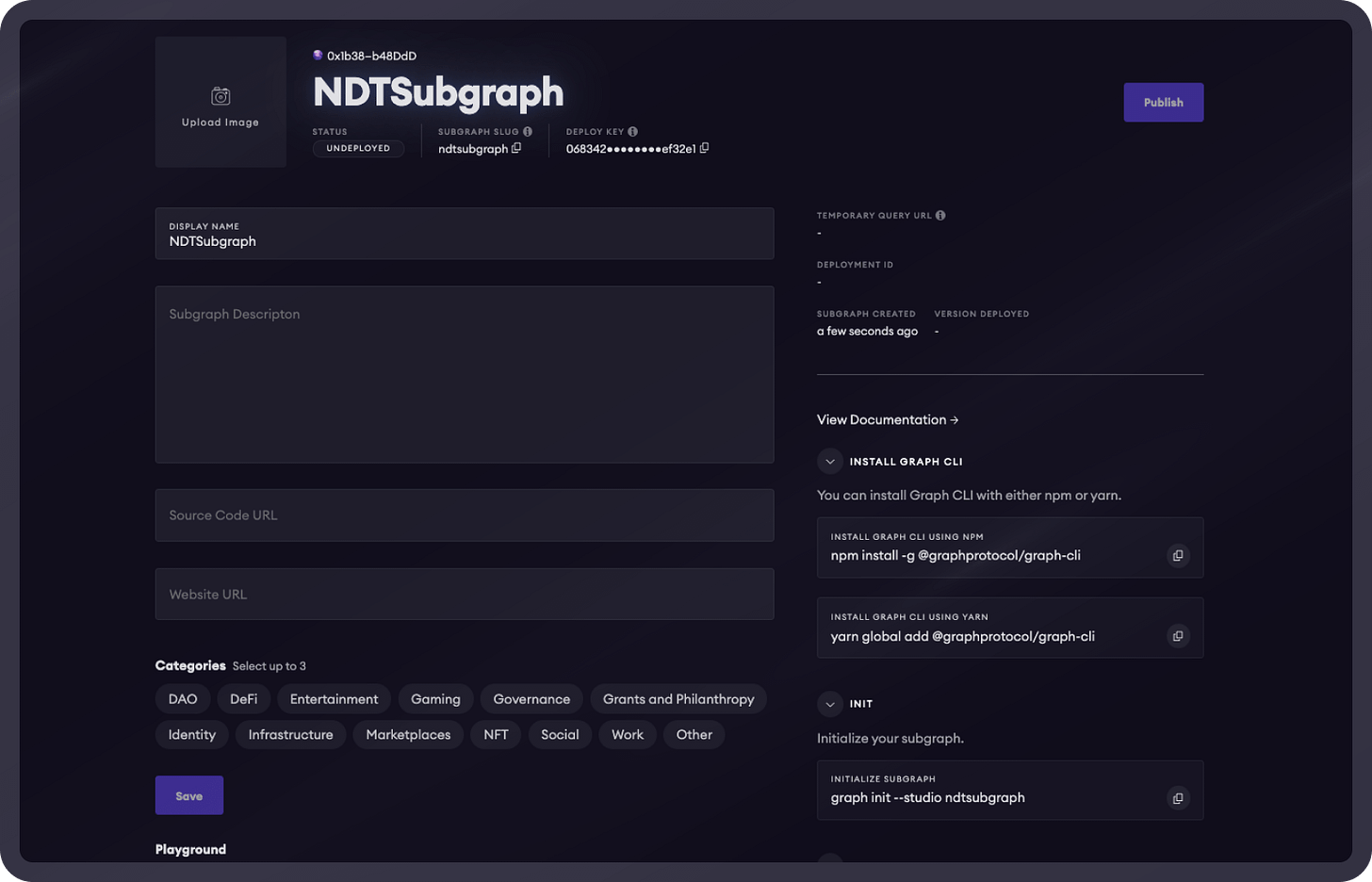Select the Gaming category
This screenshot has height=882, width=1372.
pyautogui.click(x=435, y=699)
